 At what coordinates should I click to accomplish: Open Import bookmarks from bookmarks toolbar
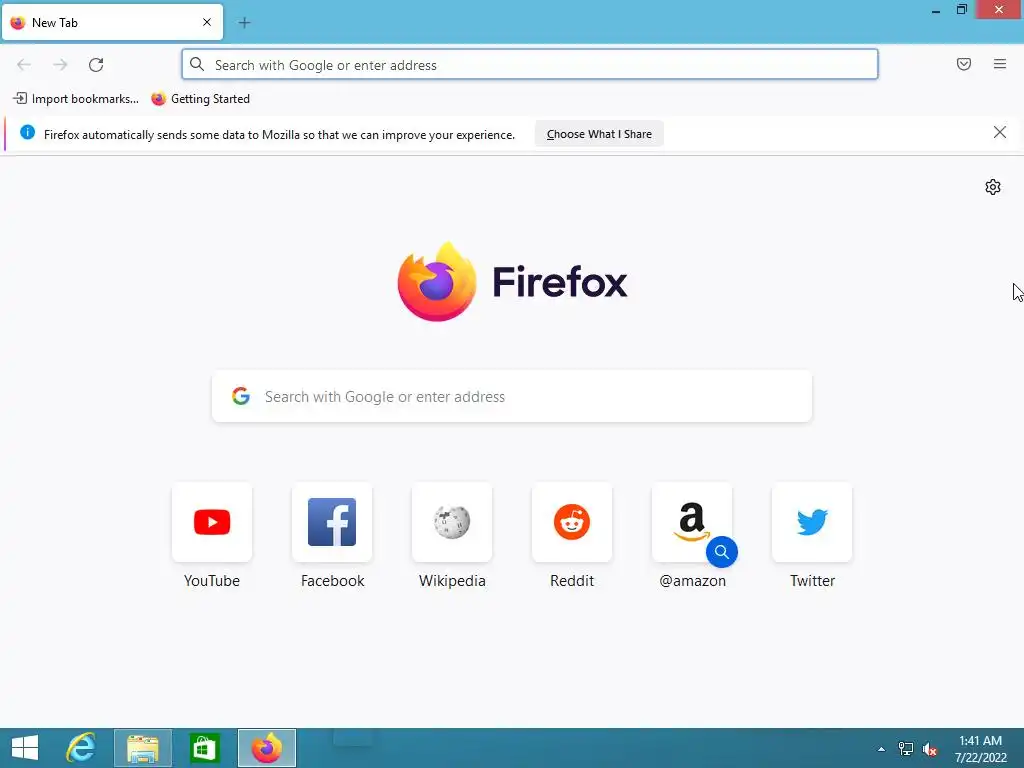point(76,99)
